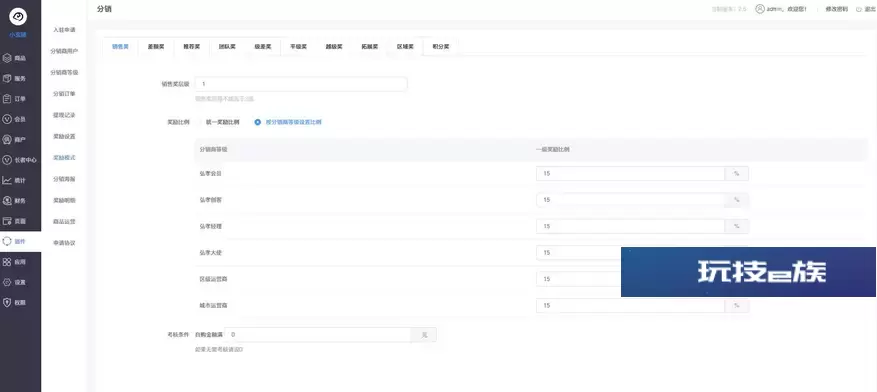Open 奖励明细 in the submenu
This screenshot has width=877, height=392.
pos(64,200)
